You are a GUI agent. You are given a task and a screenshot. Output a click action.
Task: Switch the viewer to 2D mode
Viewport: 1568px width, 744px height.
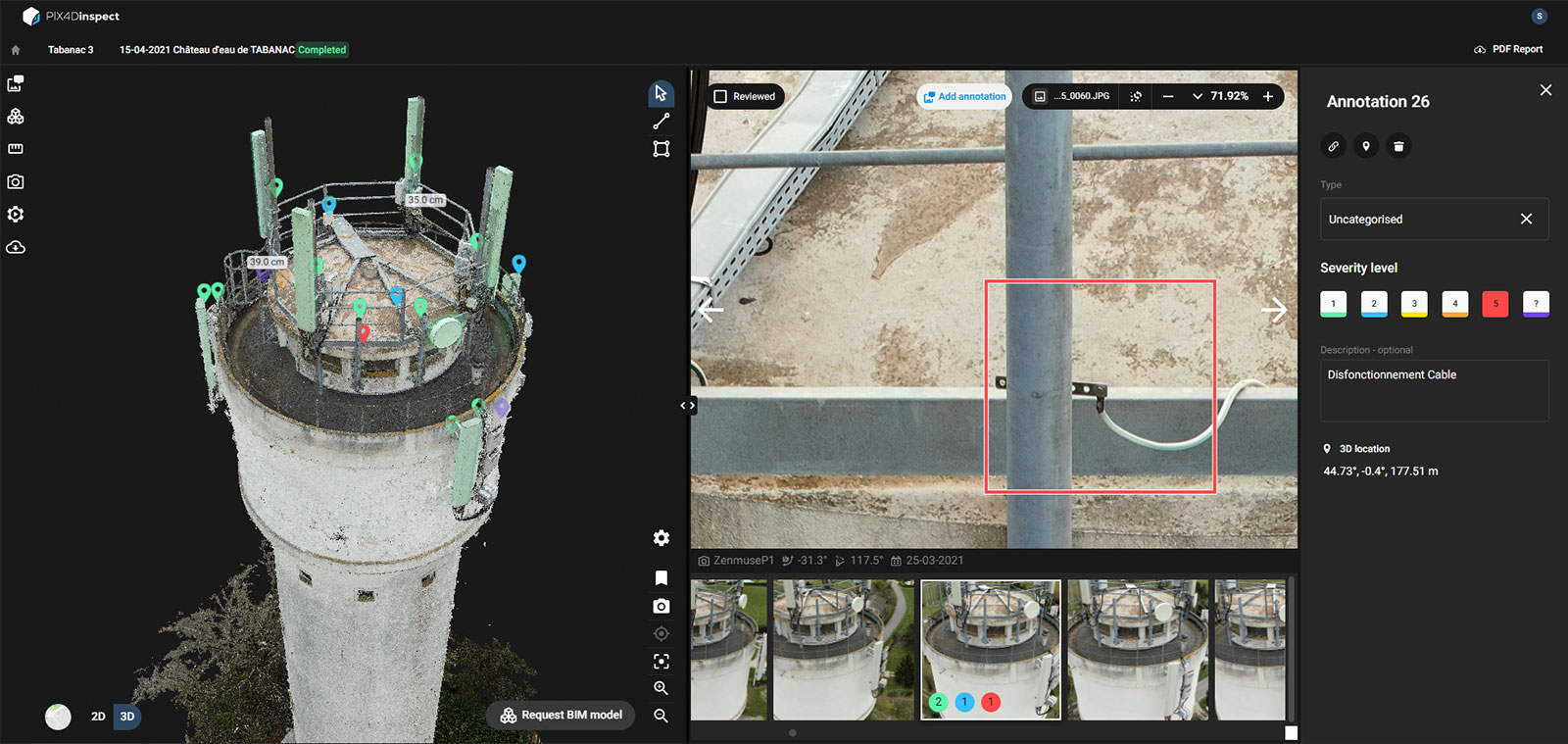pyautogui.click(x=98, y=717)
